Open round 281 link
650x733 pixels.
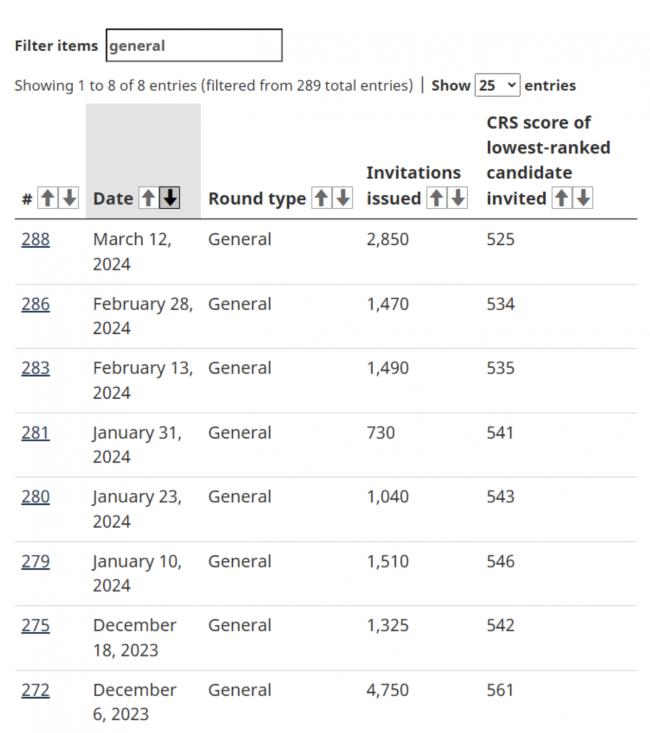point(36,432)
